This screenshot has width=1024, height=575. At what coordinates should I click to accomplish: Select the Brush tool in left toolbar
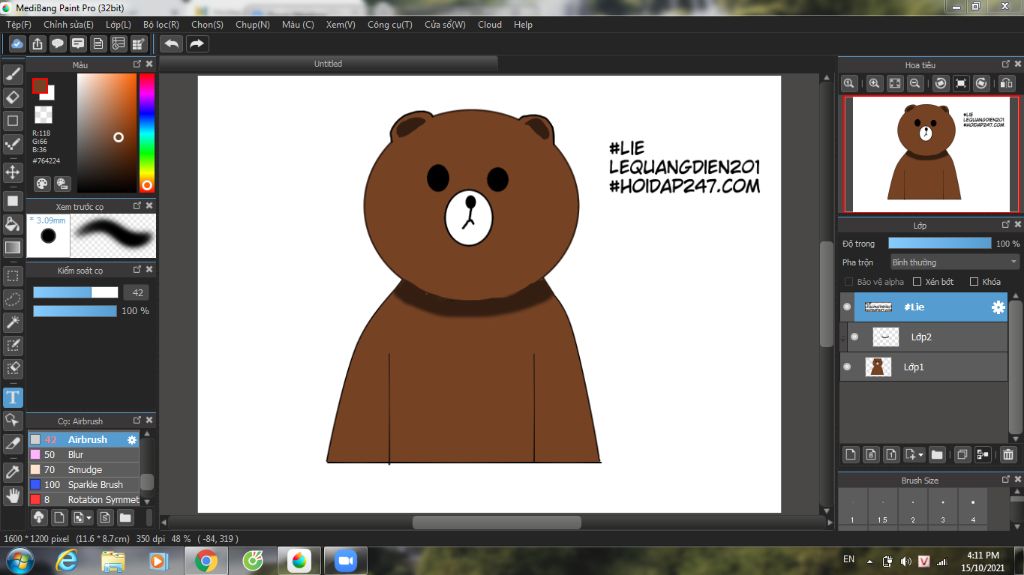(12, 74)
